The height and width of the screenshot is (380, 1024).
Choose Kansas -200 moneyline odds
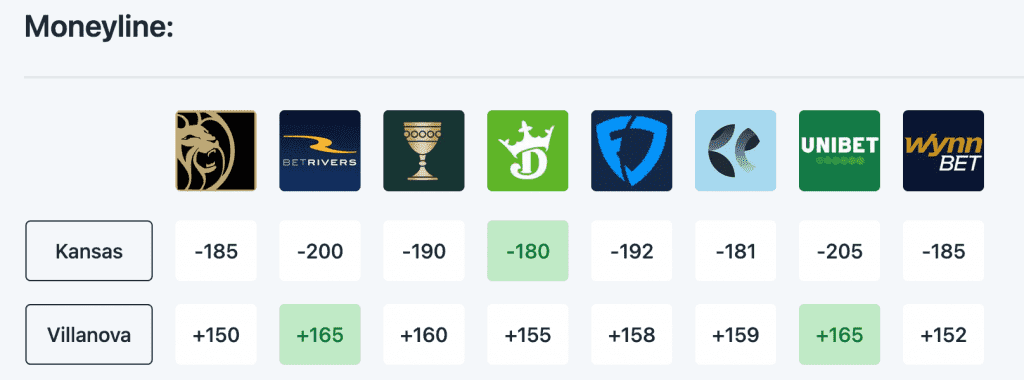(x=320, y=251)
